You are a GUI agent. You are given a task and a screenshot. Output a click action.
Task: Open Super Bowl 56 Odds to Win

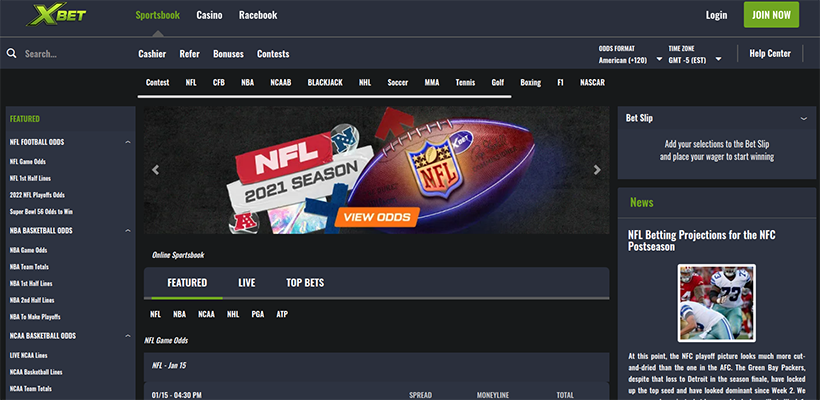pos(41,212)
